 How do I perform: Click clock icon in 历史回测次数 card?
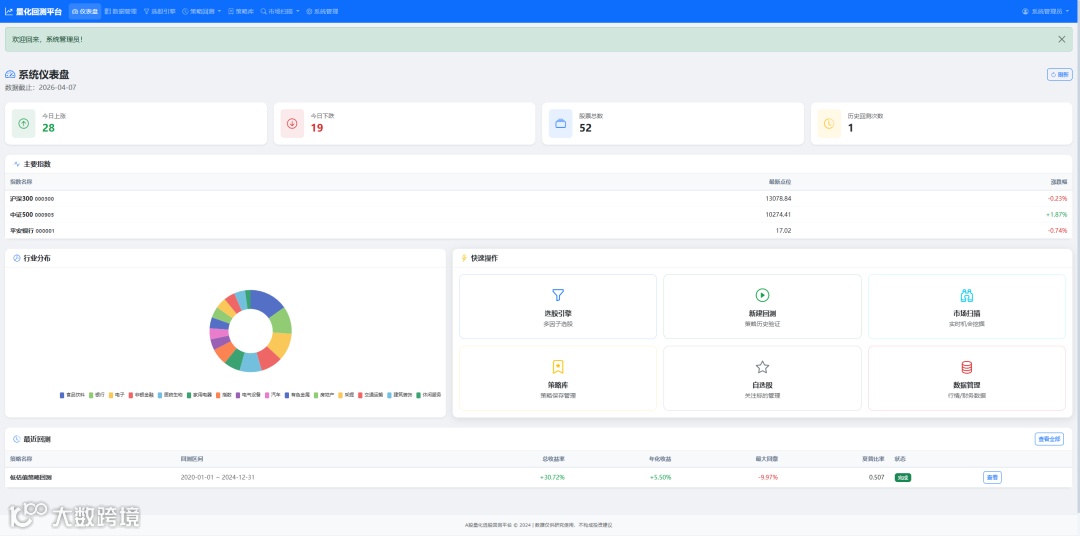pyautogui.click(x=829, y=124)
